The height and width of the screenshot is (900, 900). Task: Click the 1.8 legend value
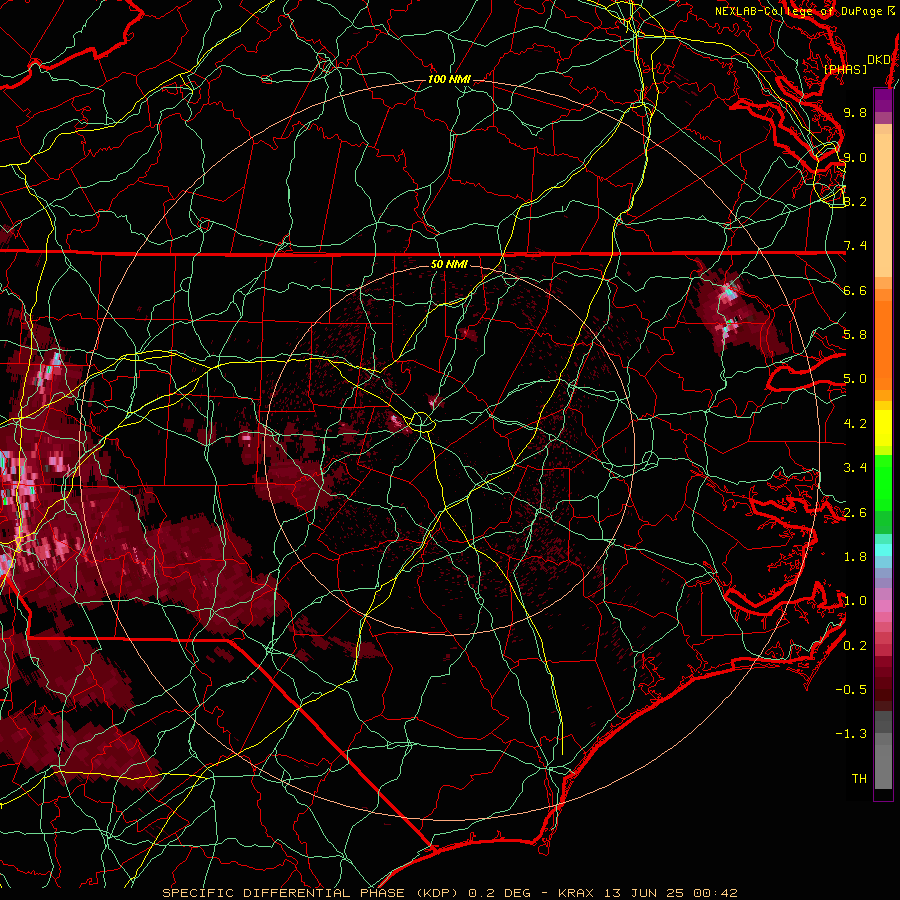pyautogui.click(x=855, y=557)
